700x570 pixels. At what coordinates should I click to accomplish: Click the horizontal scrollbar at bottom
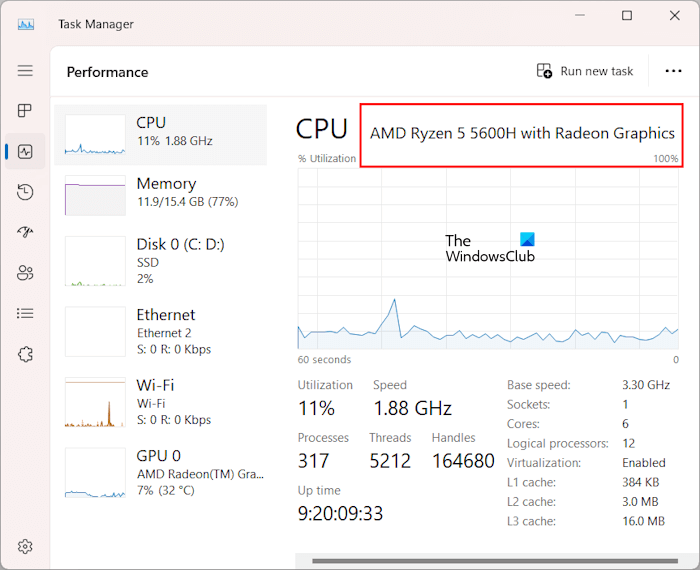(480, 561)
